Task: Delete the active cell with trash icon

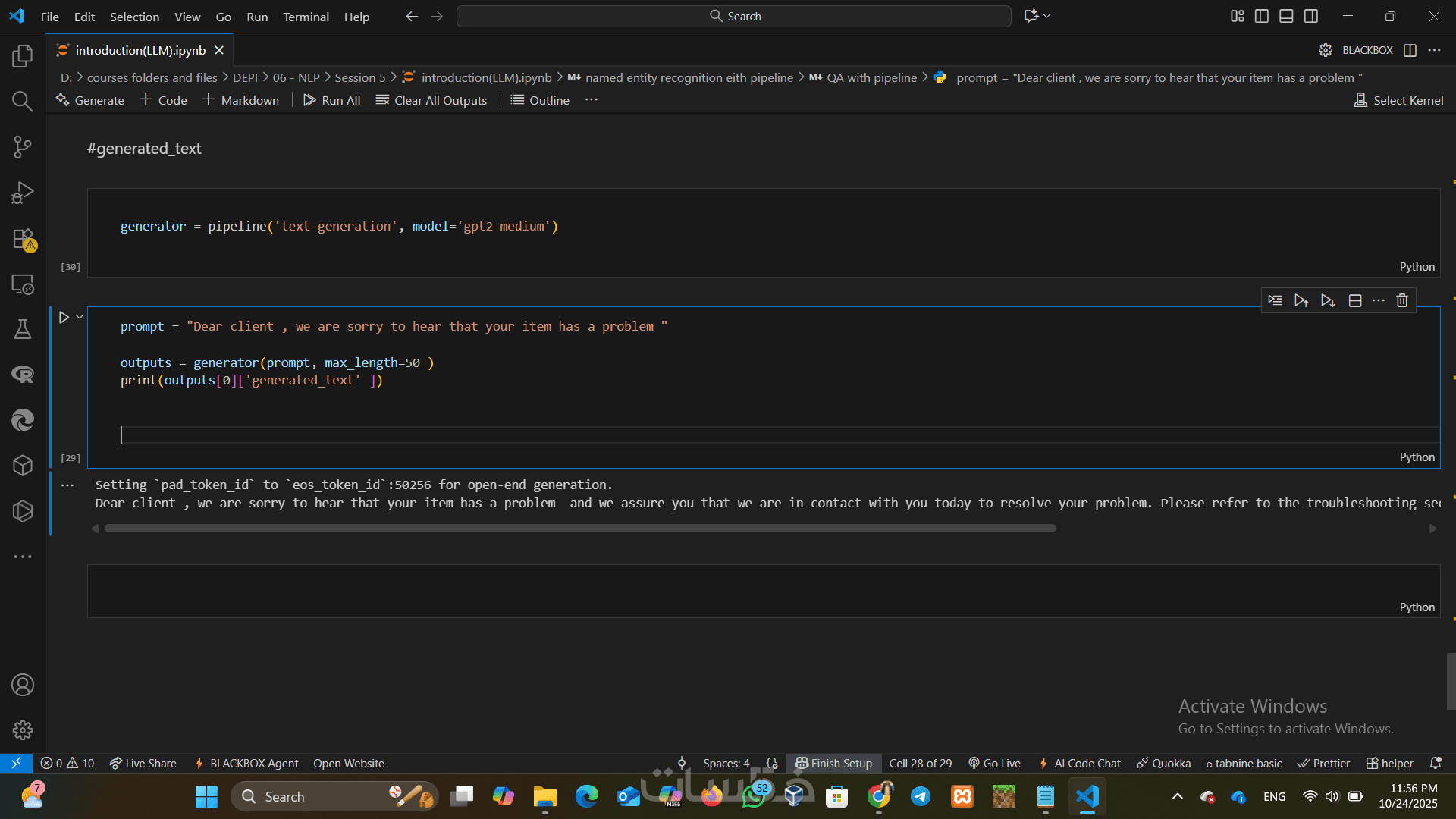Action: pos(1402,300)
